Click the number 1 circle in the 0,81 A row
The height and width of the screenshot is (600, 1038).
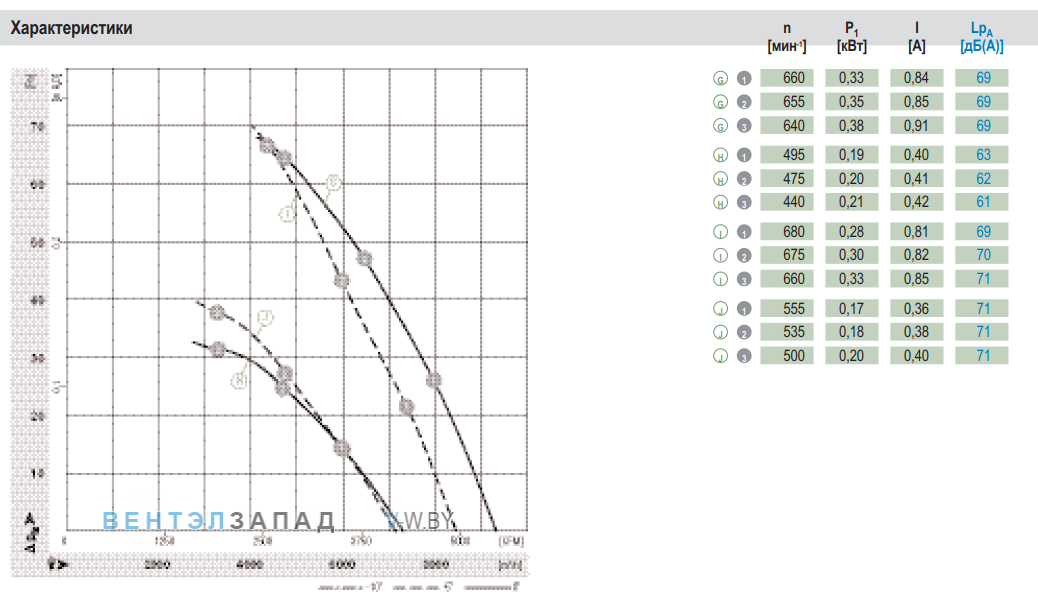pos(744,232)
